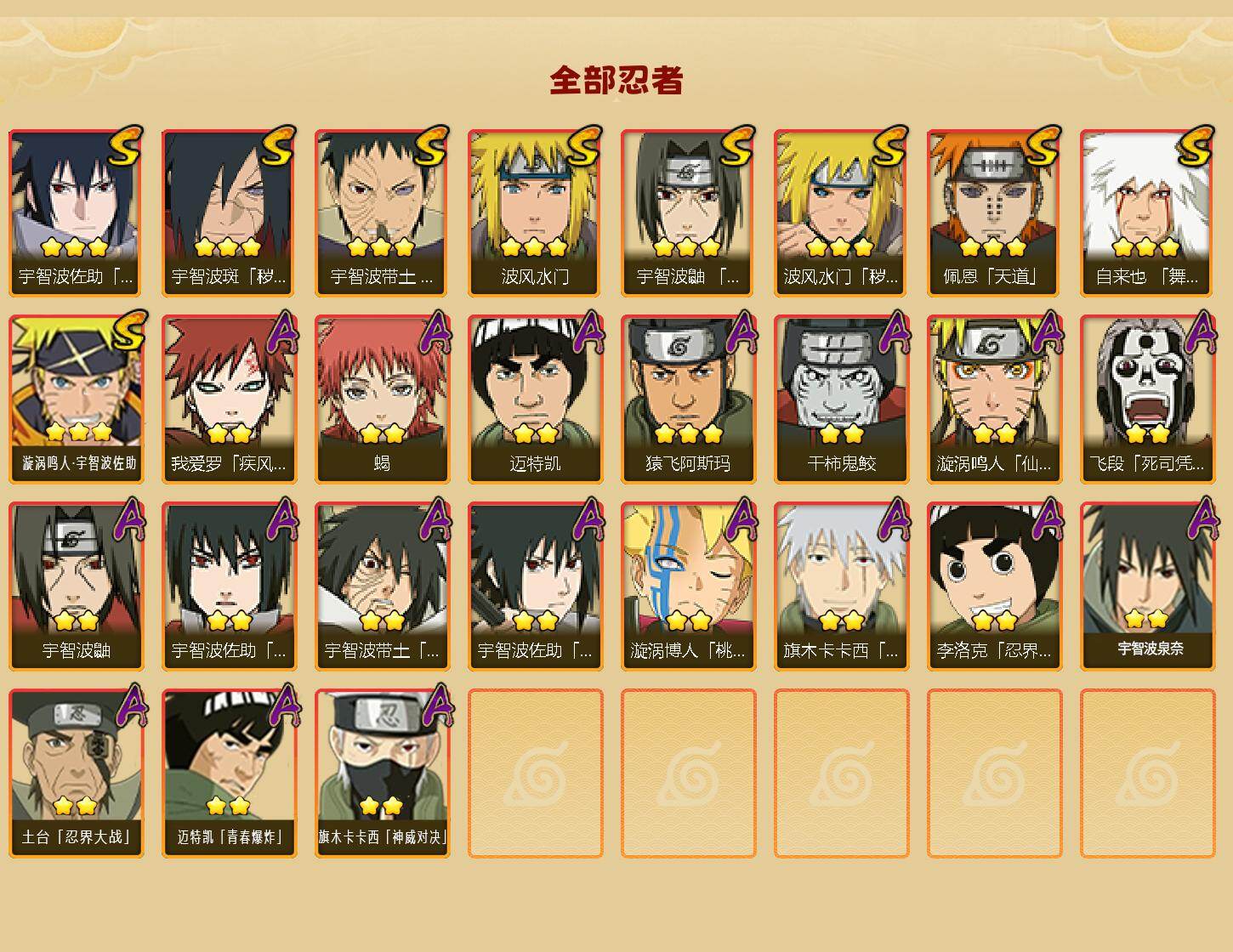Click the 旗木卡卡西「神威对决」card

click(382, 773)
